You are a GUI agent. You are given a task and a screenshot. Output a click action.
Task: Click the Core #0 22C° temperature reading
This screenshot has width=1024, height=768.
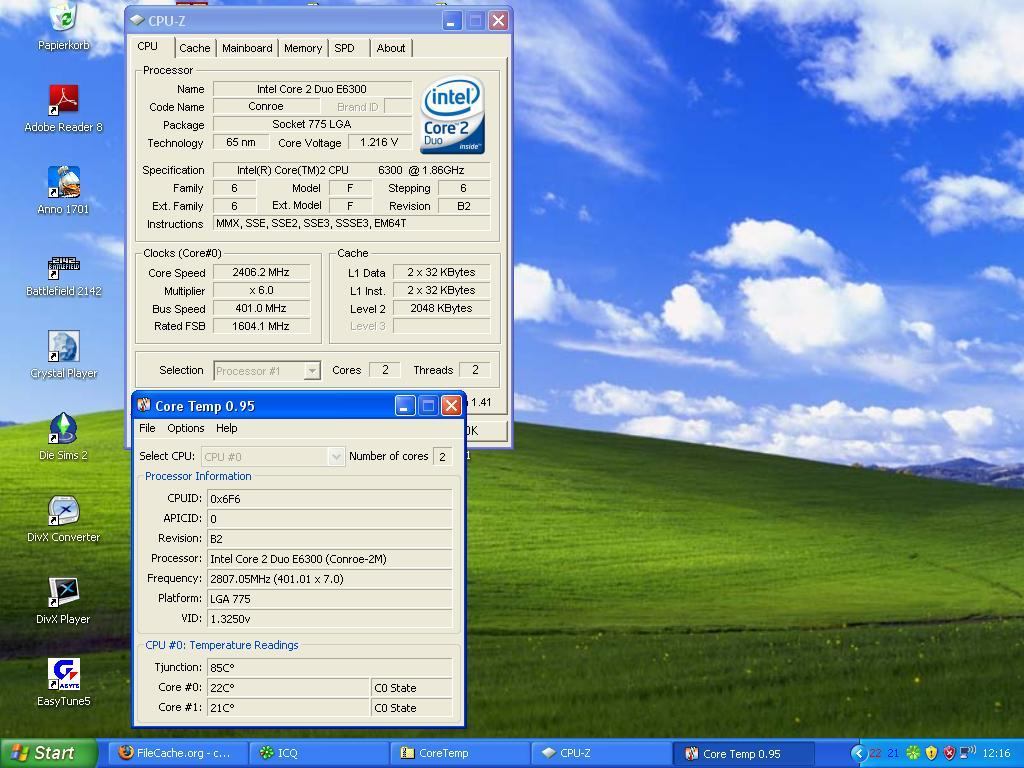(288, 688)
